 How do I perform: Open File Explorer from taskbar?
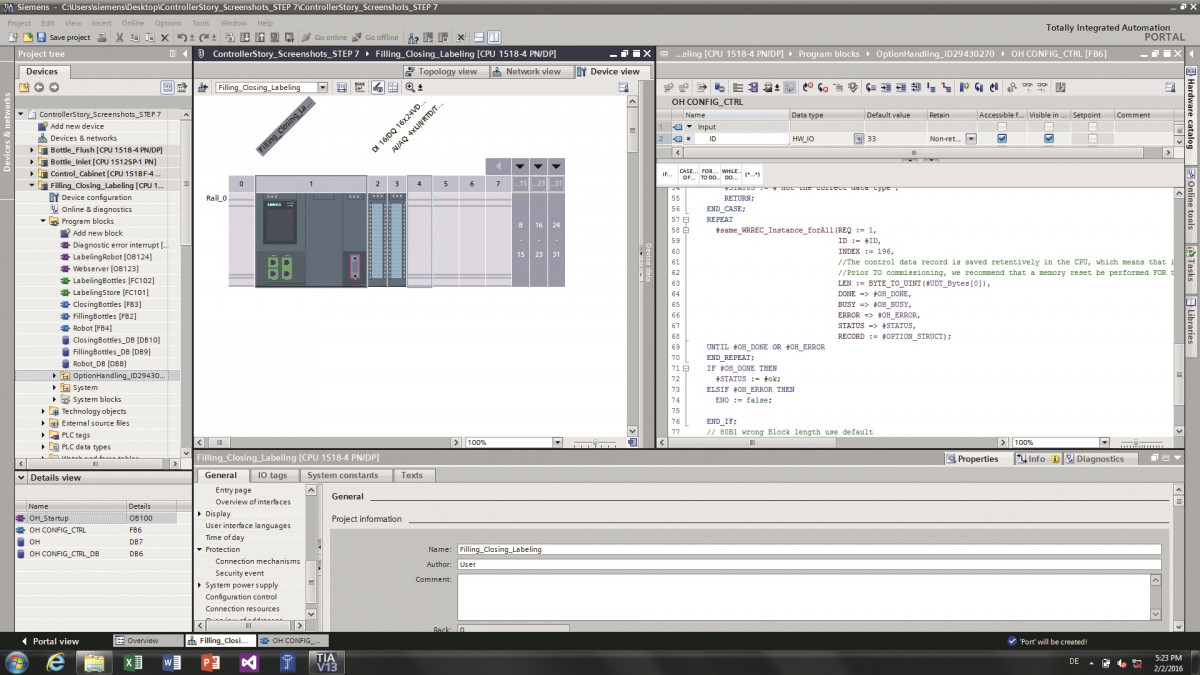(94, 662)
